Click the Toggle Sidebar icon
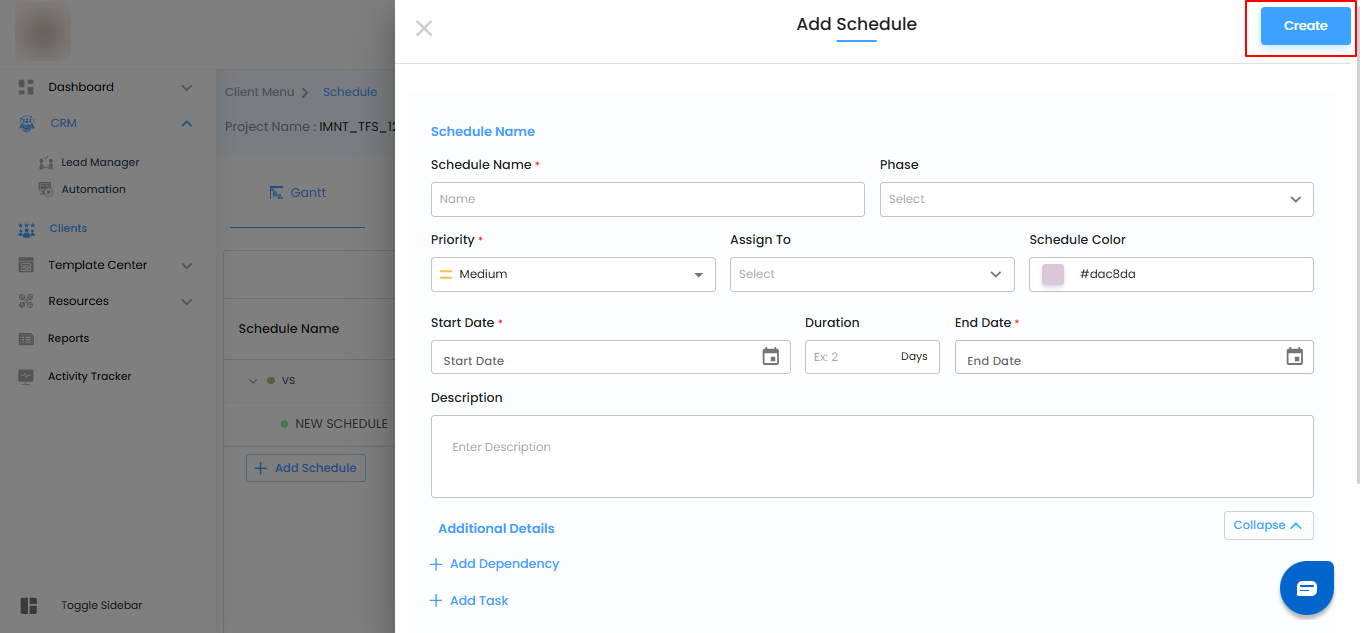The height and width of the screenshot is (633, 1366). [29, 606]
